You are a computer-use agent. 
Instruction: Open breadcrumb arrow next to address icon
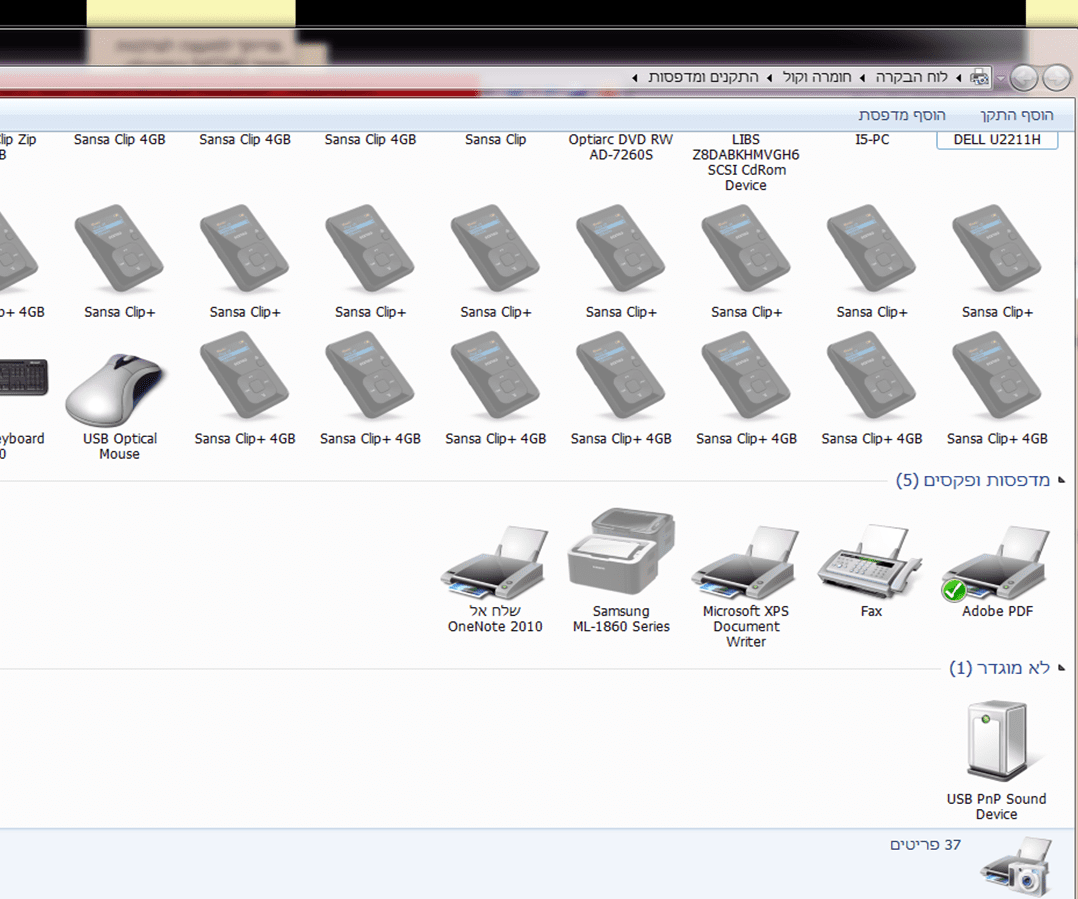pos(958,78)
